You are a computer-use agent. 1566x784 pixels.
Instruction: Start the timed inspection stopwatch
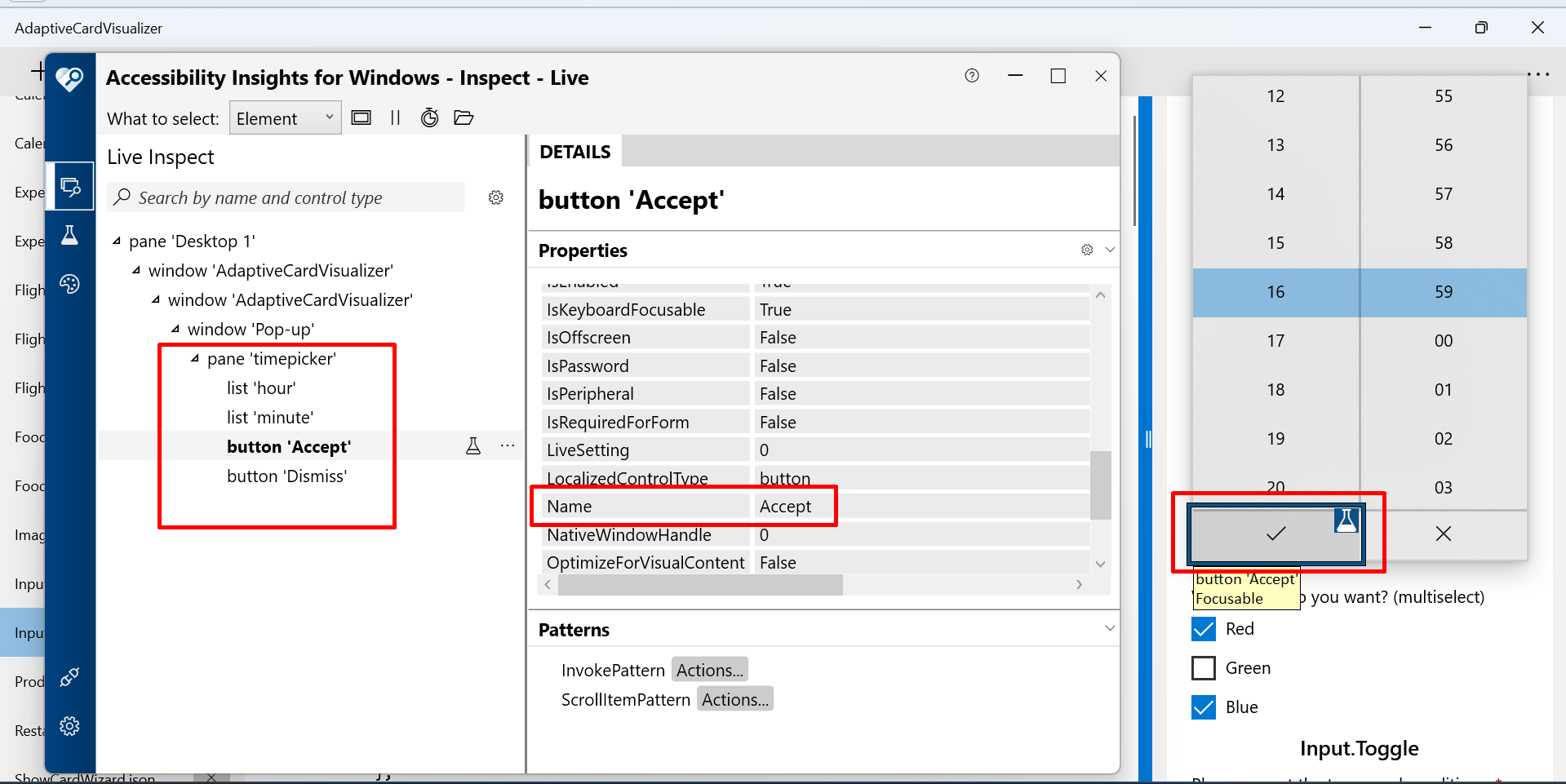[x=429, y=117]
